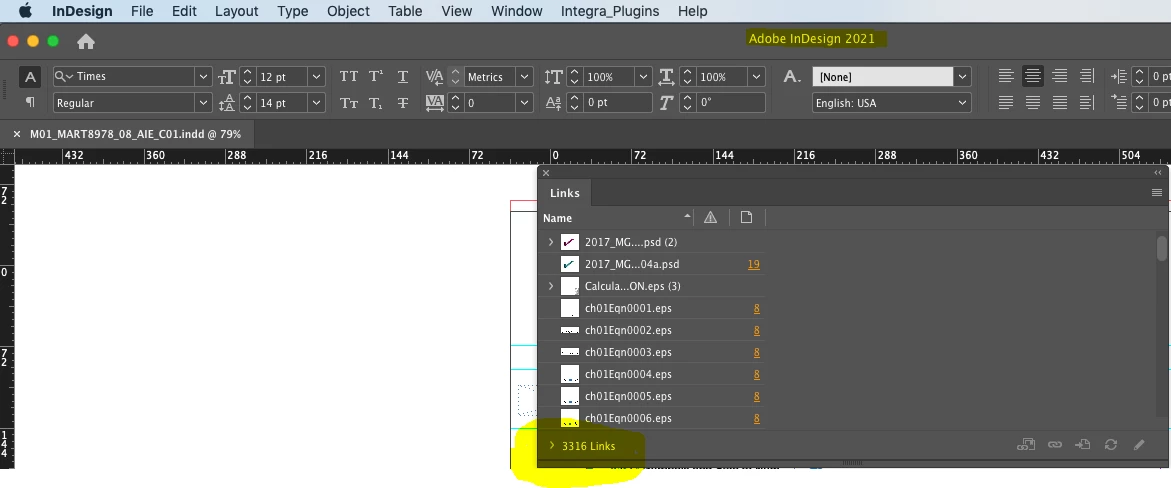Open the File menu
The width and height of the screenshot is (1171, 488).
click(142, 11)
